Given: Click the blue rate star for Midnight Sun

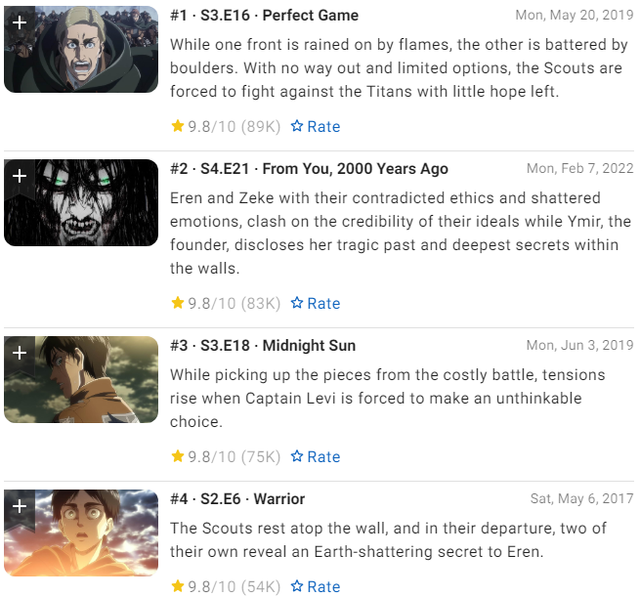Looking at the screenshot, I should [x=297, y=456].
